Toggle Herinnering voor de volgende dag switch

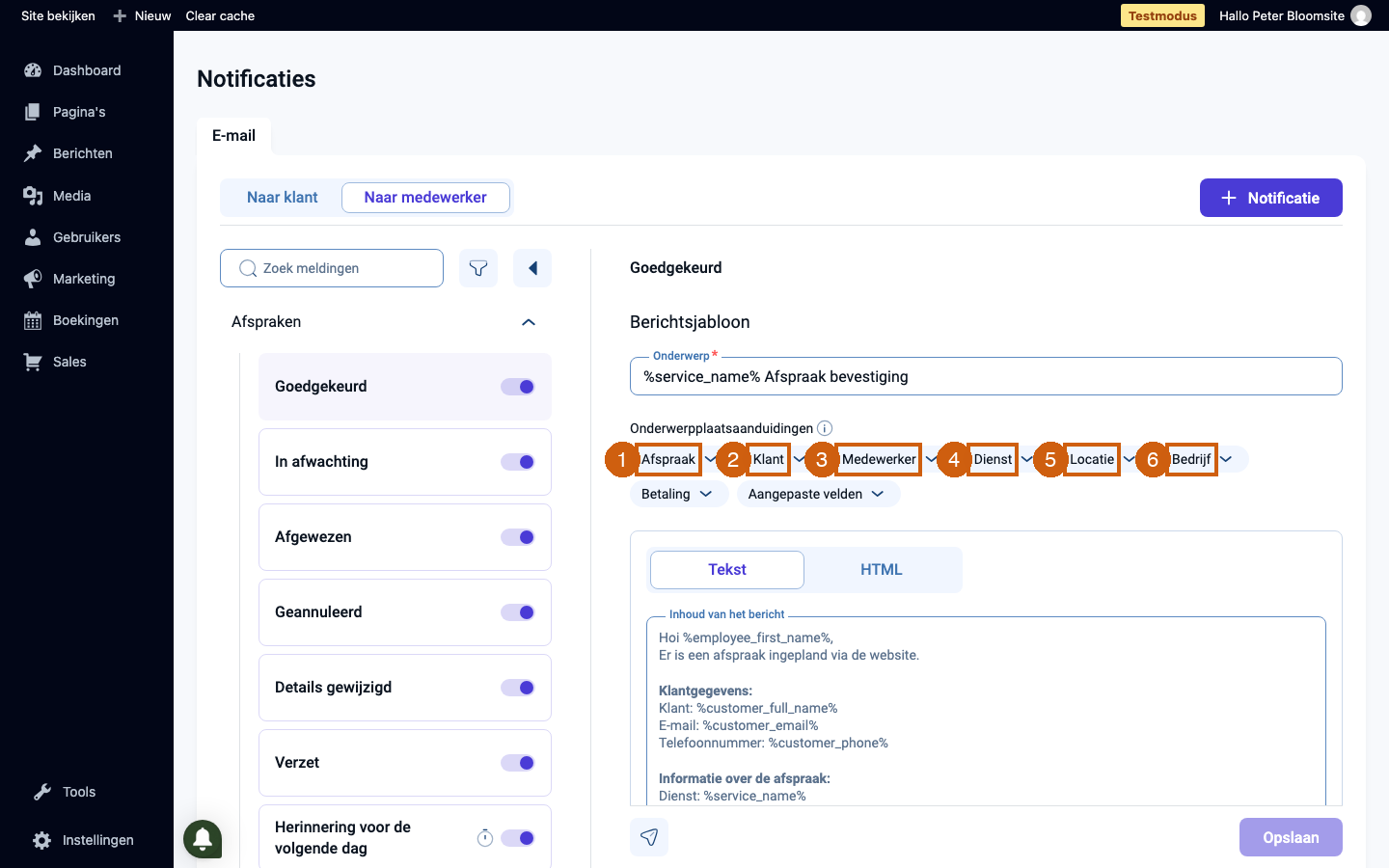coord(518,838)
